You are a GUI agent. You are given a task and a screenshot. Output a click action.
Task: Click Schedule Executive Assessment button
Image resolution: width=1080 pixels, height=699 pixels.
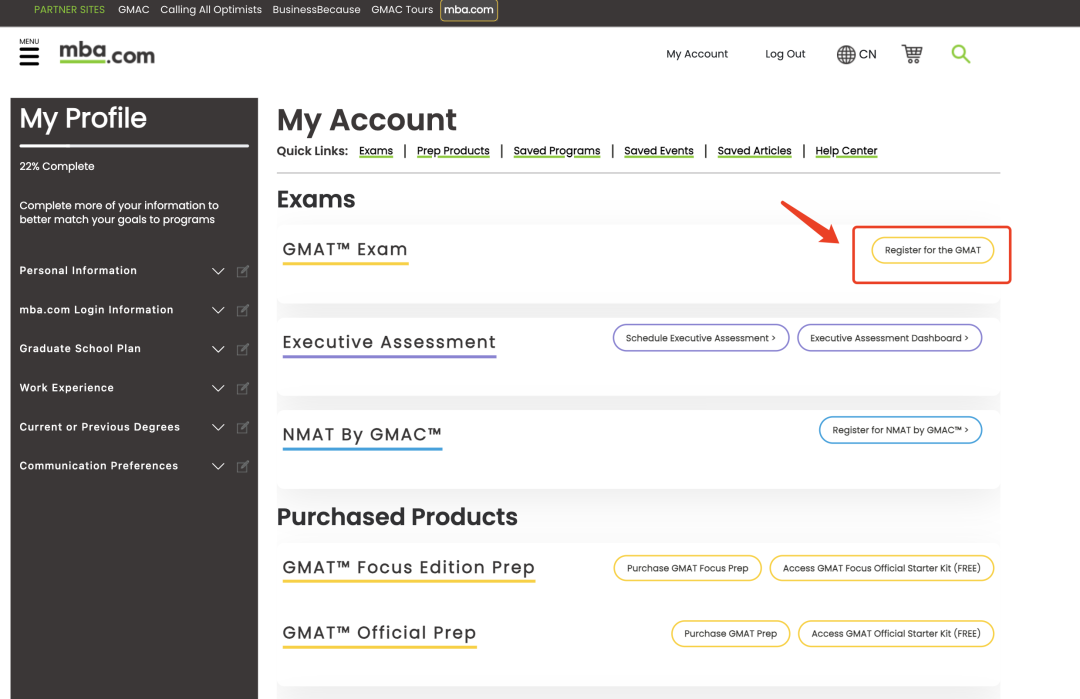pos(700,338)
